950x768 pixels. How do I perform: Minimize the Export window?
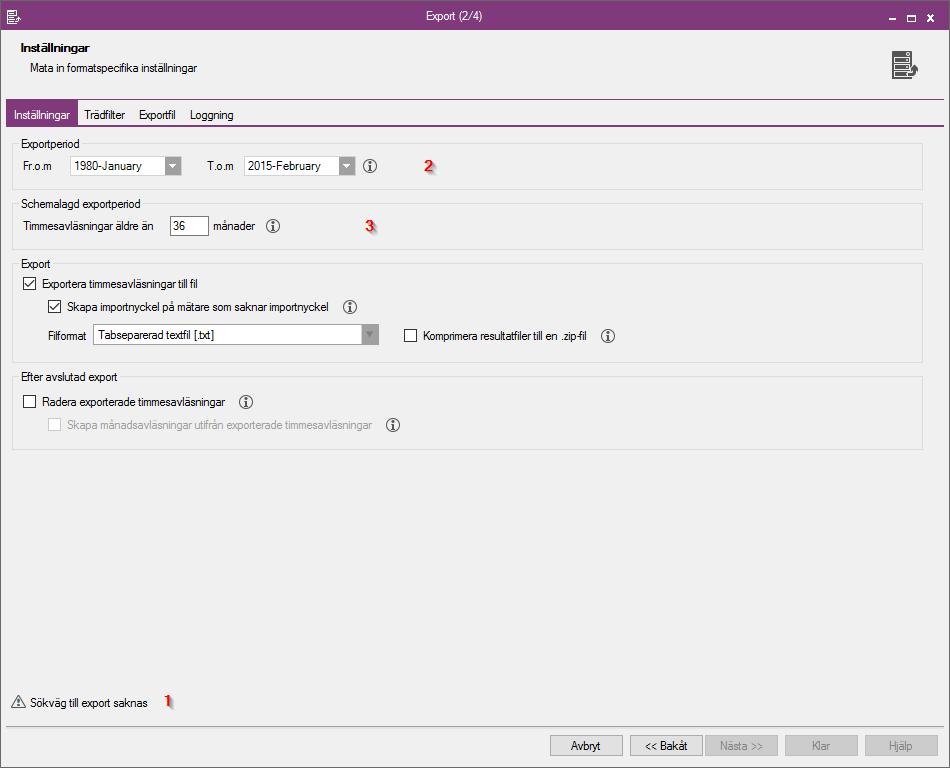[x=892, y=18]
